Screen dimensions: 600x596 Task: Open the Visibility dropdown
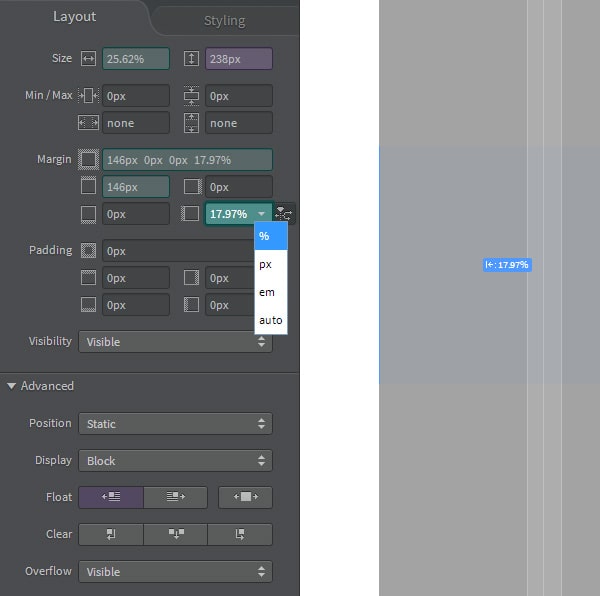pos(175,342)
